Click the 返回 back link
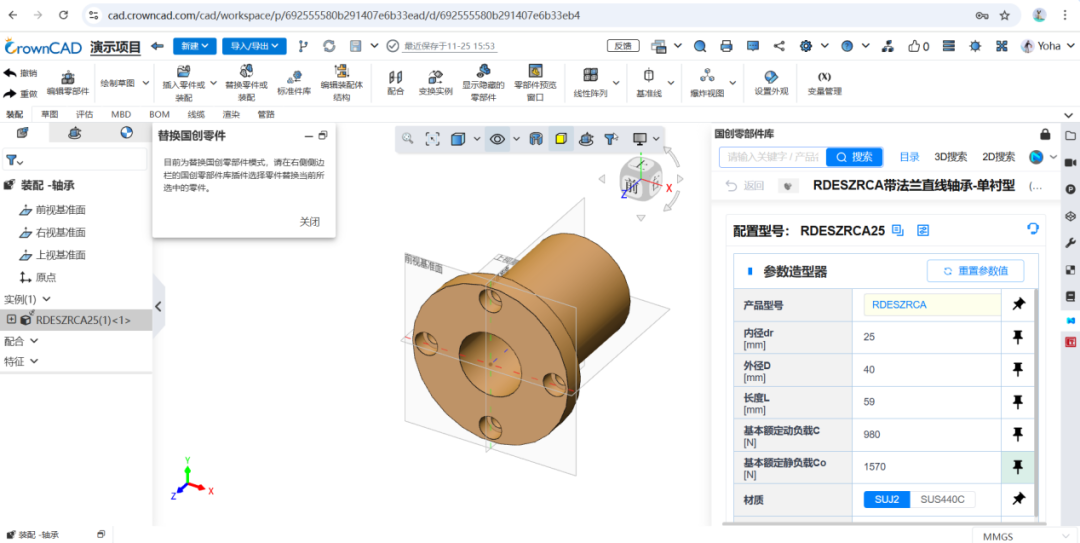The width and height of the screenshot is (1080, 543). [x=744, y=185]
